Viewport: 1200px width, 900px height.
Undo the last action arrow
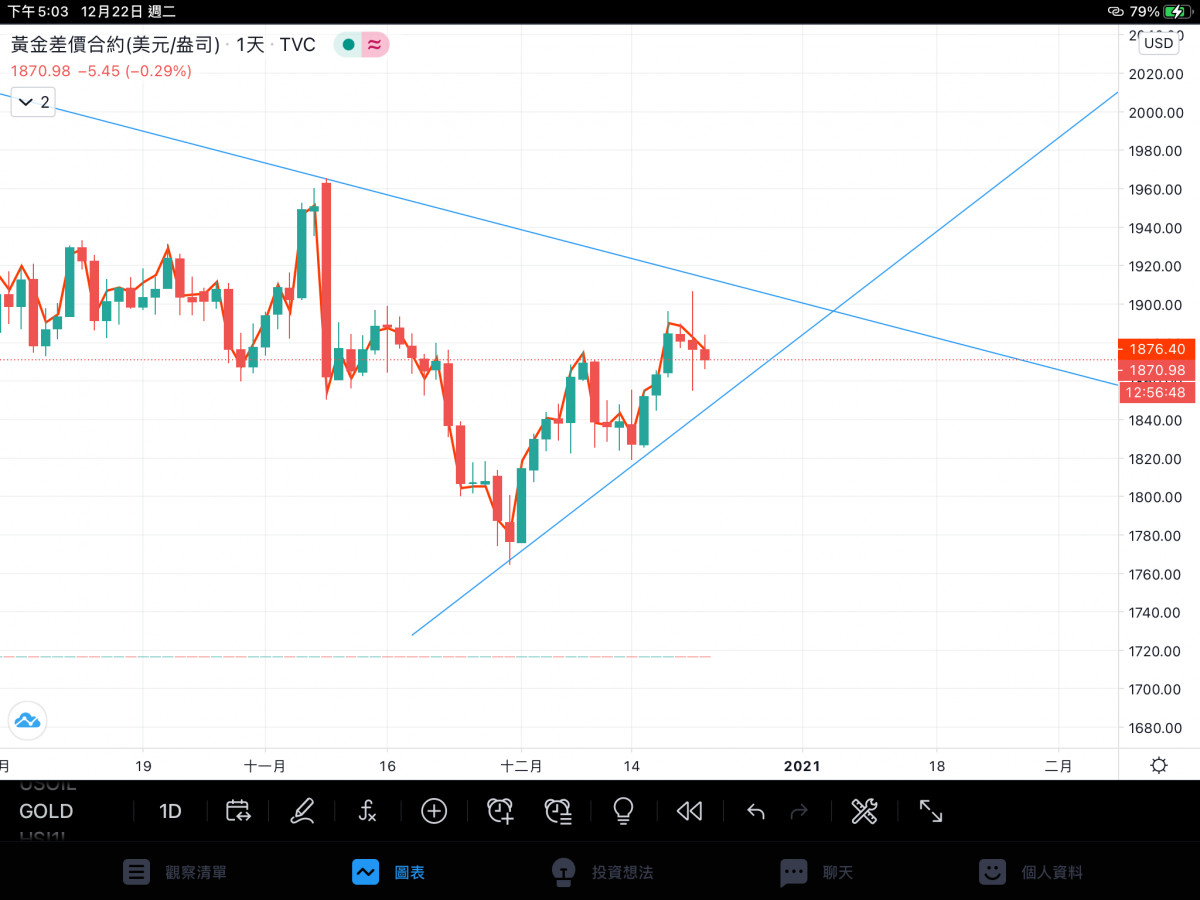[x=756, y=812]
